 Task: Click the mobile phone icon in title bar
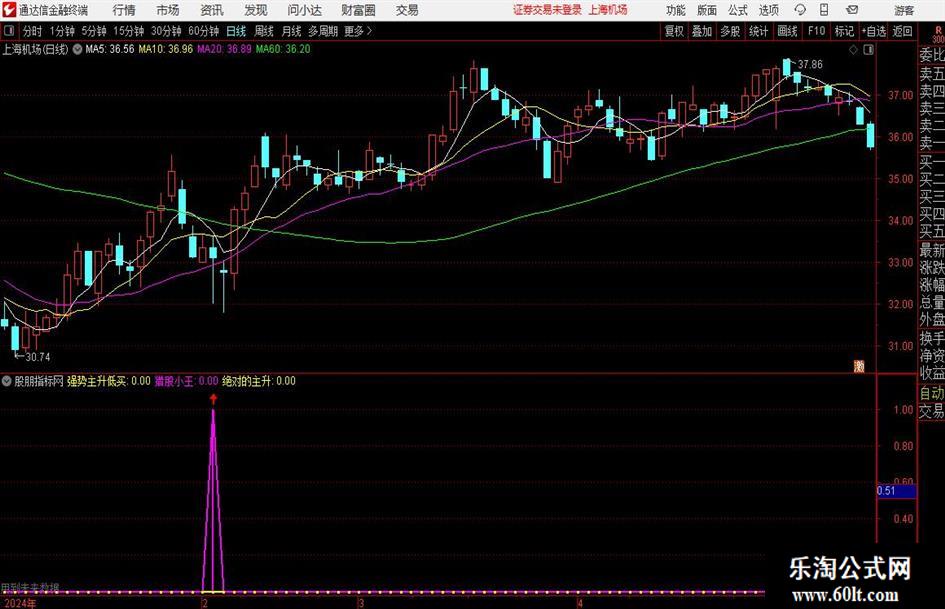[x=824, y=10]
